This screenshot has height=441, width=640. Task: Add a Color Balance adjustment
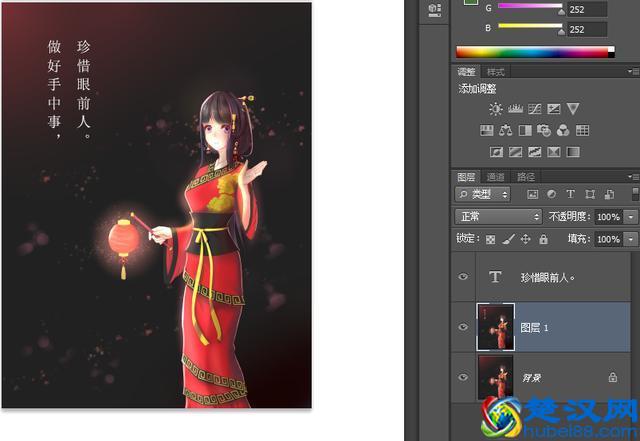point(506,130)
